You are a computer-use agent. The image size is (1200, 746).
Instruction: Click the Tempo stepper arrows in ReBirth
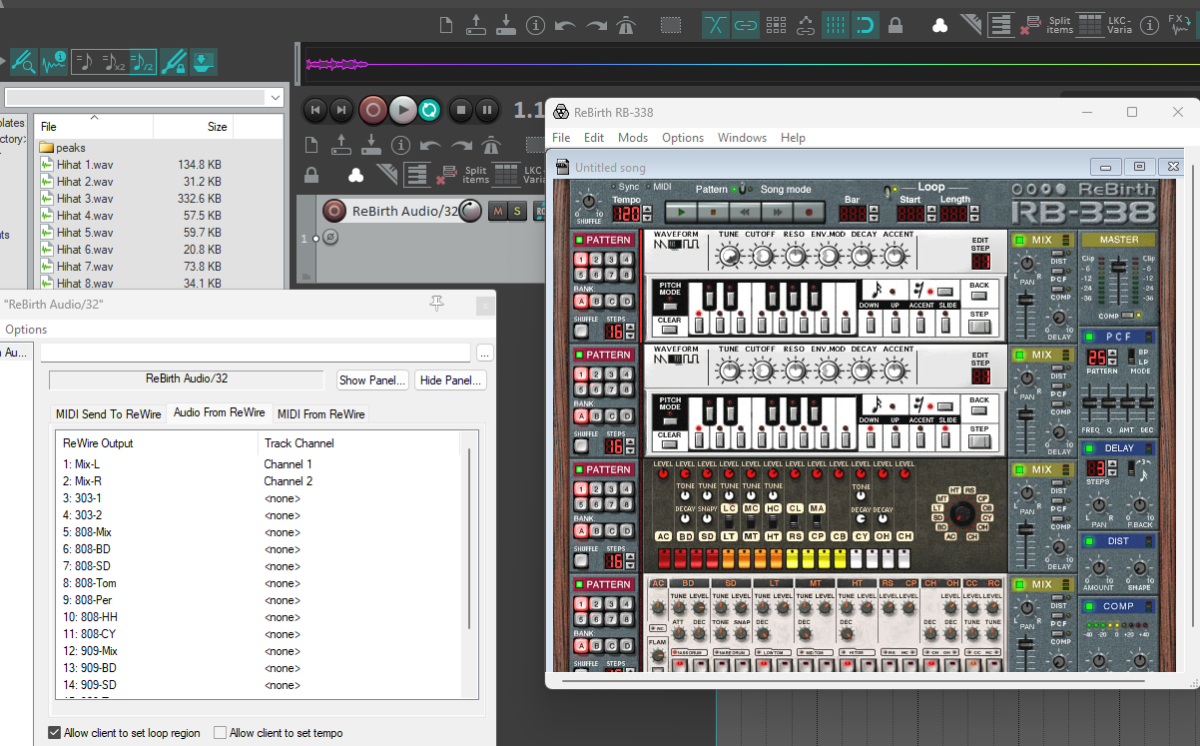tap(647, 213)
